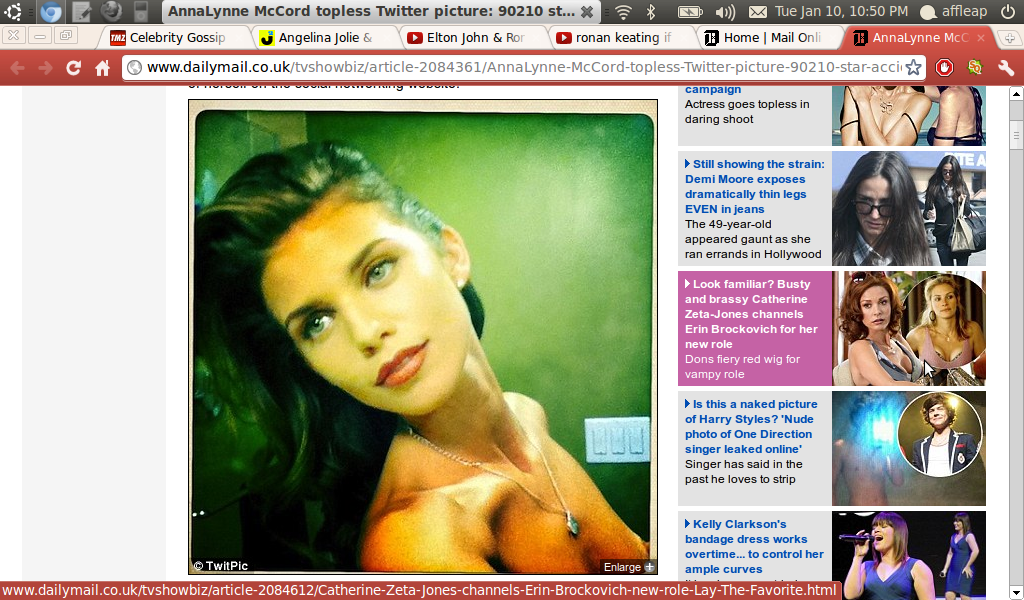Launch Firefox from the top panel
The image size is (1024, 600).
click(x=111, y=11)
